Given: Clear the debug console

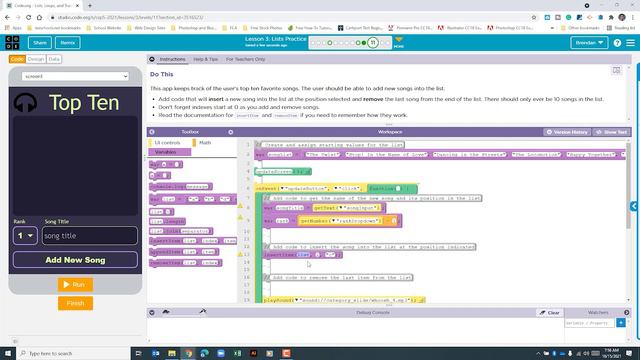Looking at the screenshot, I should (549, 313).
